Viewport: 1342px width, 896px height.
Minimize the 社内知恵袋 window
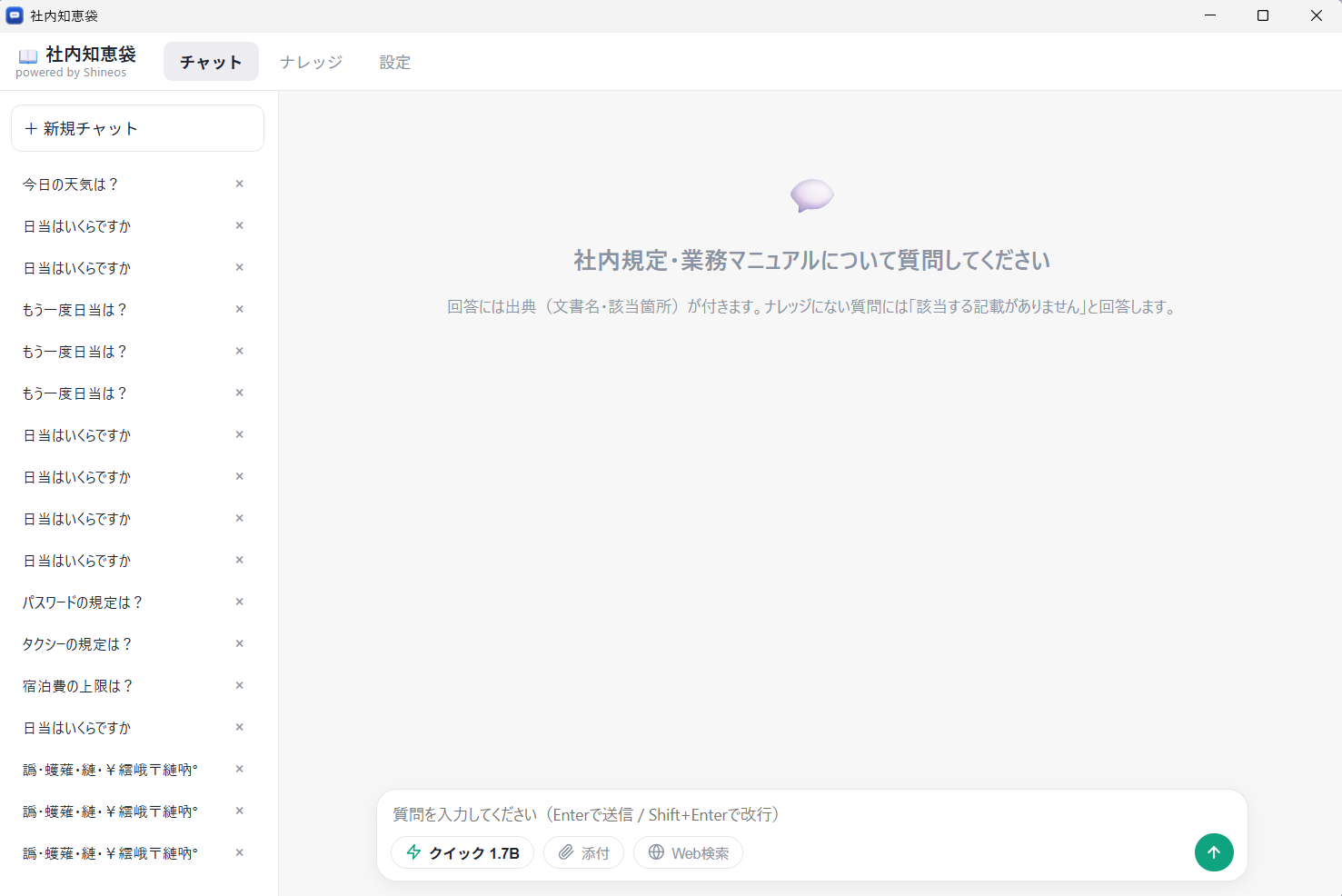coord(1210,15)
